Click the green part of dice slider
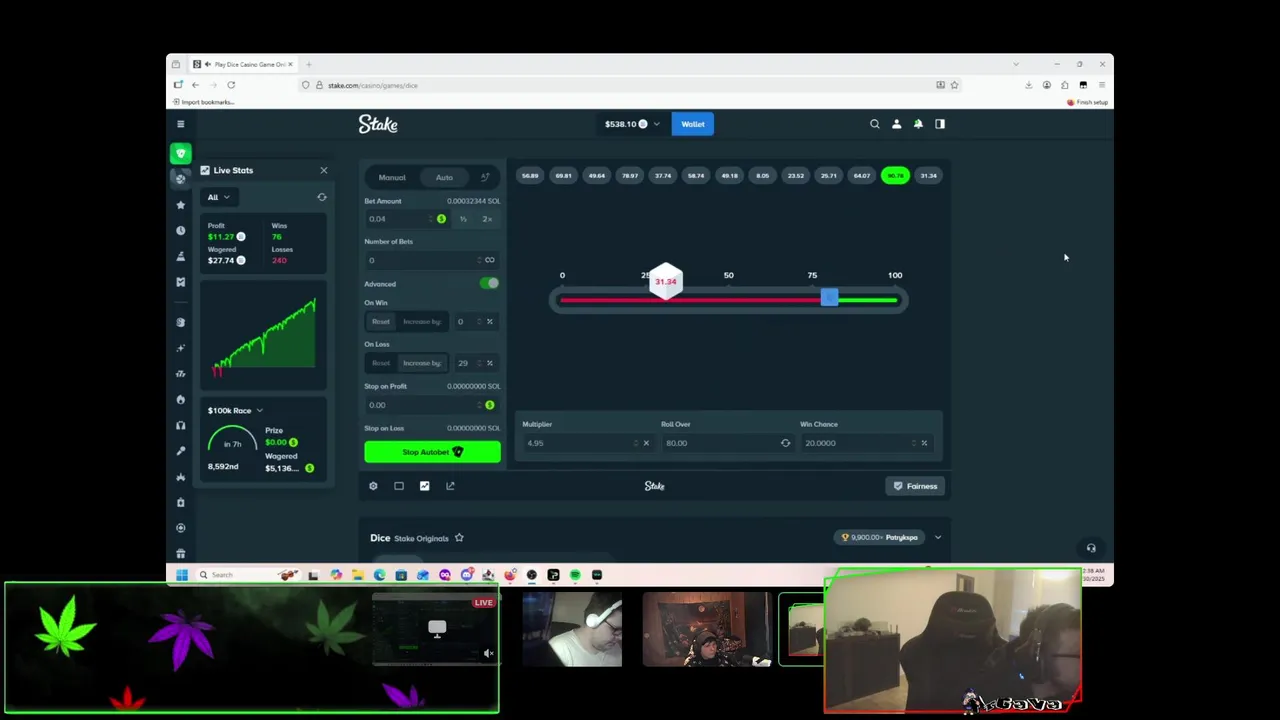 point(868,300)
